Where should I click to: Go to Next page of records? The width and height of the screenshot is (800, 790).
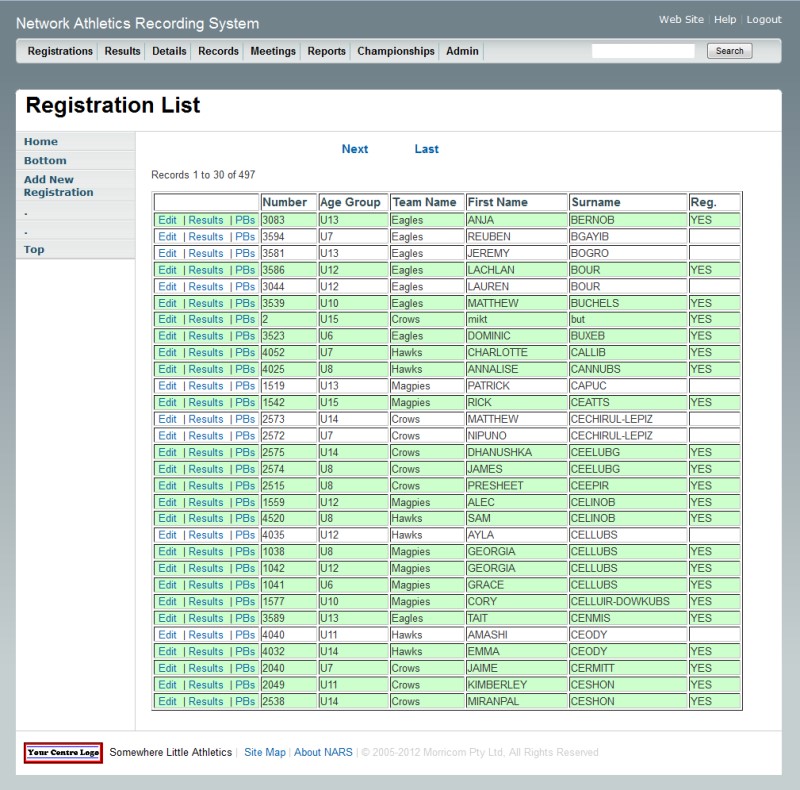[355, 149]
